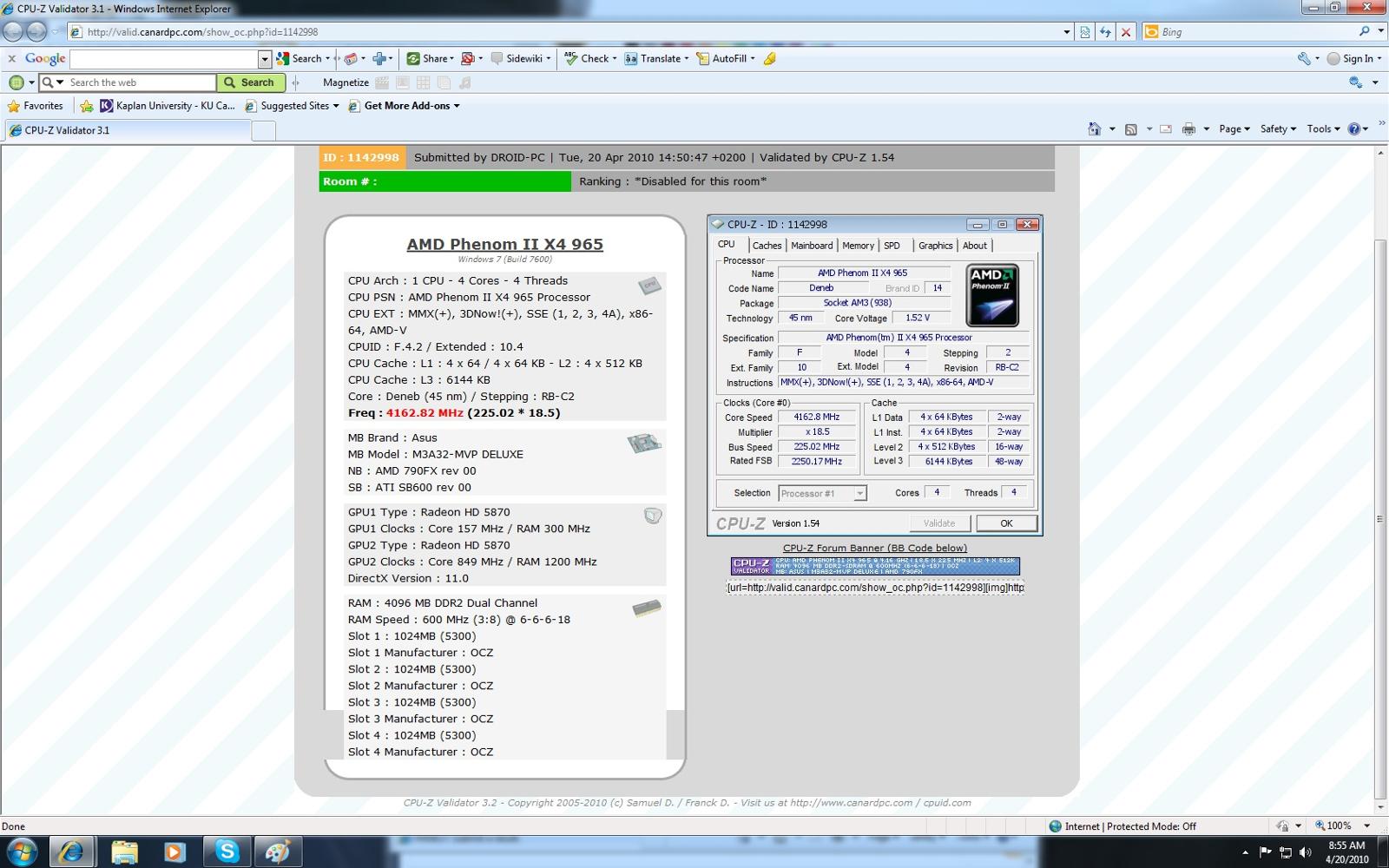Open the address bar history dropdown arrow
Image resolution: width=1389 pixels, height=868 pixels.
(x=1067, y=32)
